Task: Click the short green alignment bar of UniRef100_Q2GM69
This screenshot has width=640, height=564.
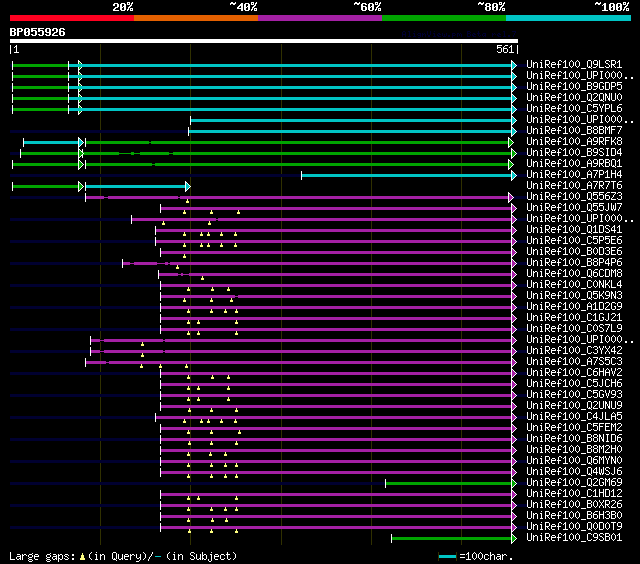Action: (449, 484)
